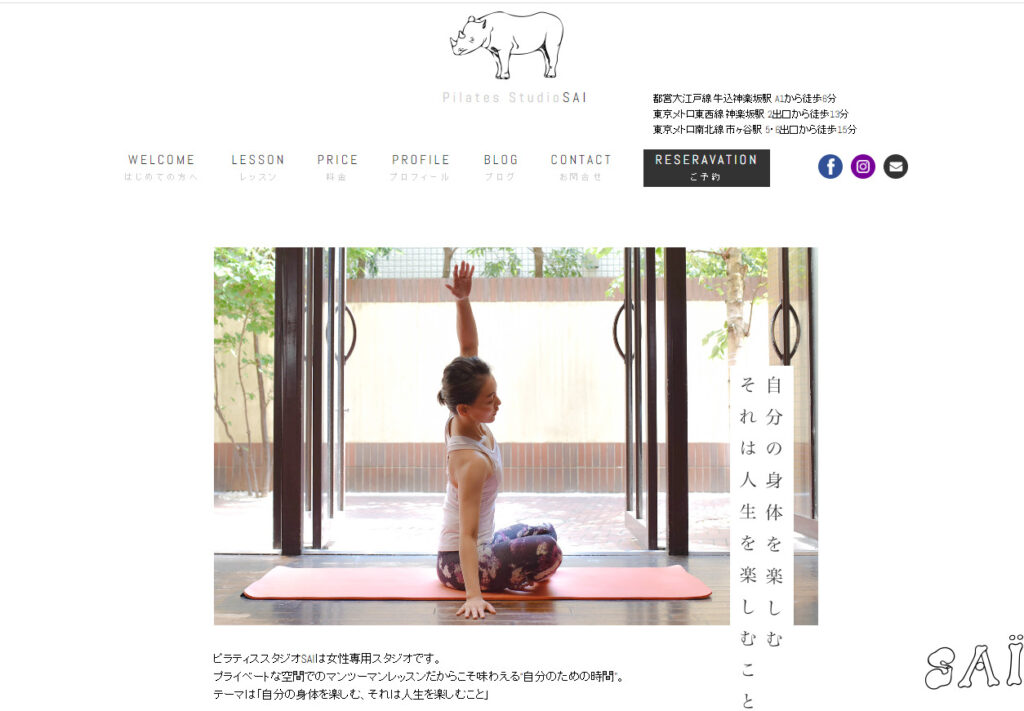Click the orange yoga mat in photo
This screenshot has width=1024, height=711.
point(477,582)
